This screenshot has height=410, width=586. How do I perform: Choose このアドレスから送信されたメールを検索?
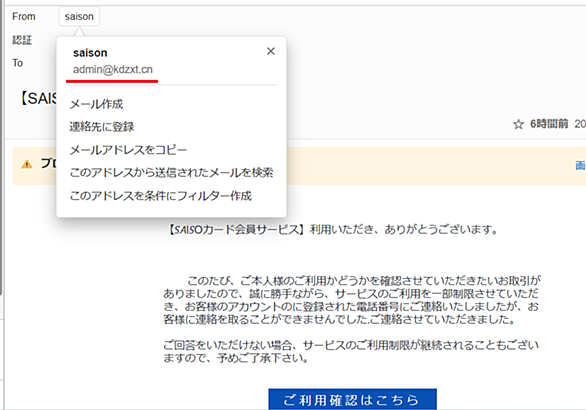171,172
